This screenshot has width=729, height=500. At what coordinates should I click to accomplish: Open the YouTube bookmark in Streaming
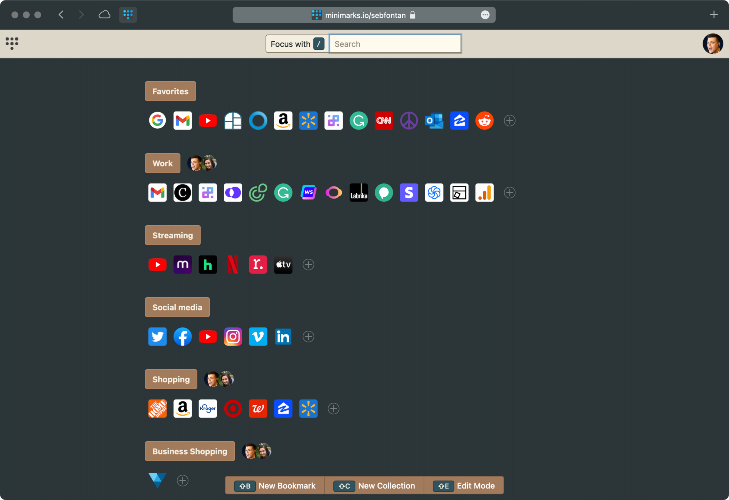point(158,265)
